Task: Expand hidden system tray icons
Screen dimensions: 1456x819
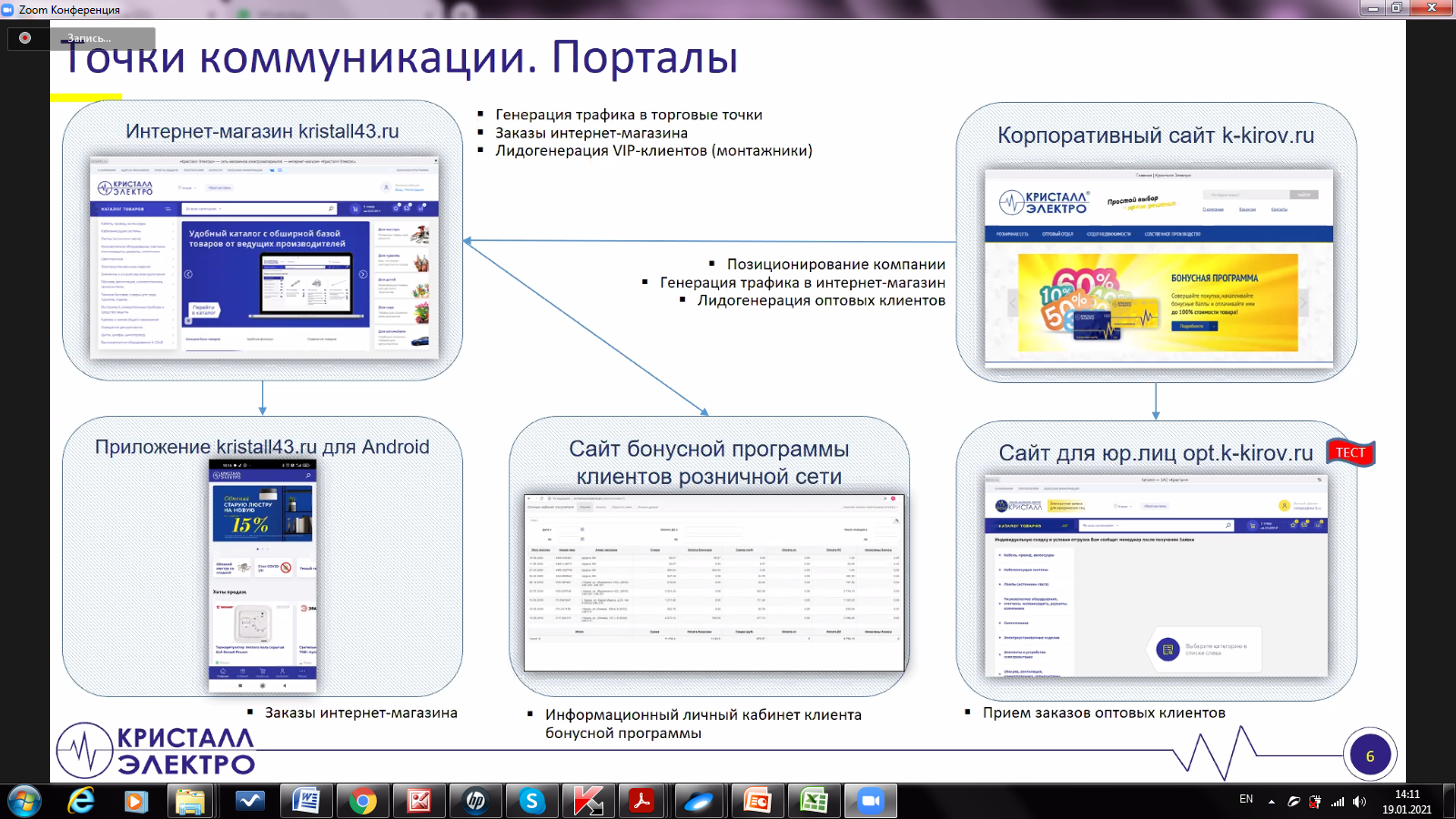Action: point(1271,802)
